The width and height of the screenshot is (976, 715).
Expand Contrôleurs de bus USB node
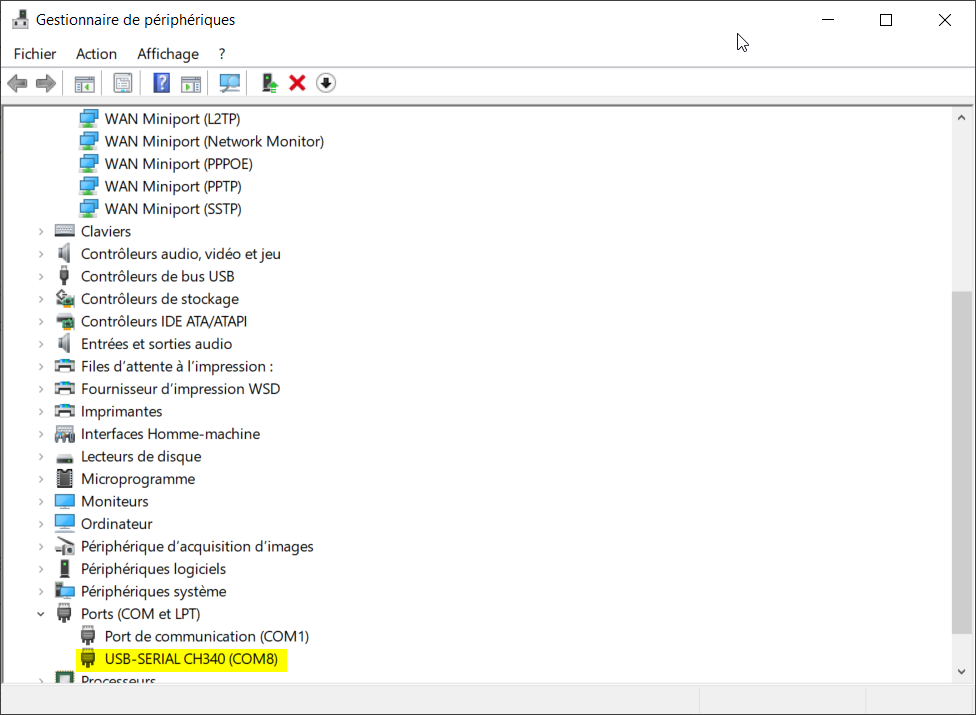click(41, 276)
